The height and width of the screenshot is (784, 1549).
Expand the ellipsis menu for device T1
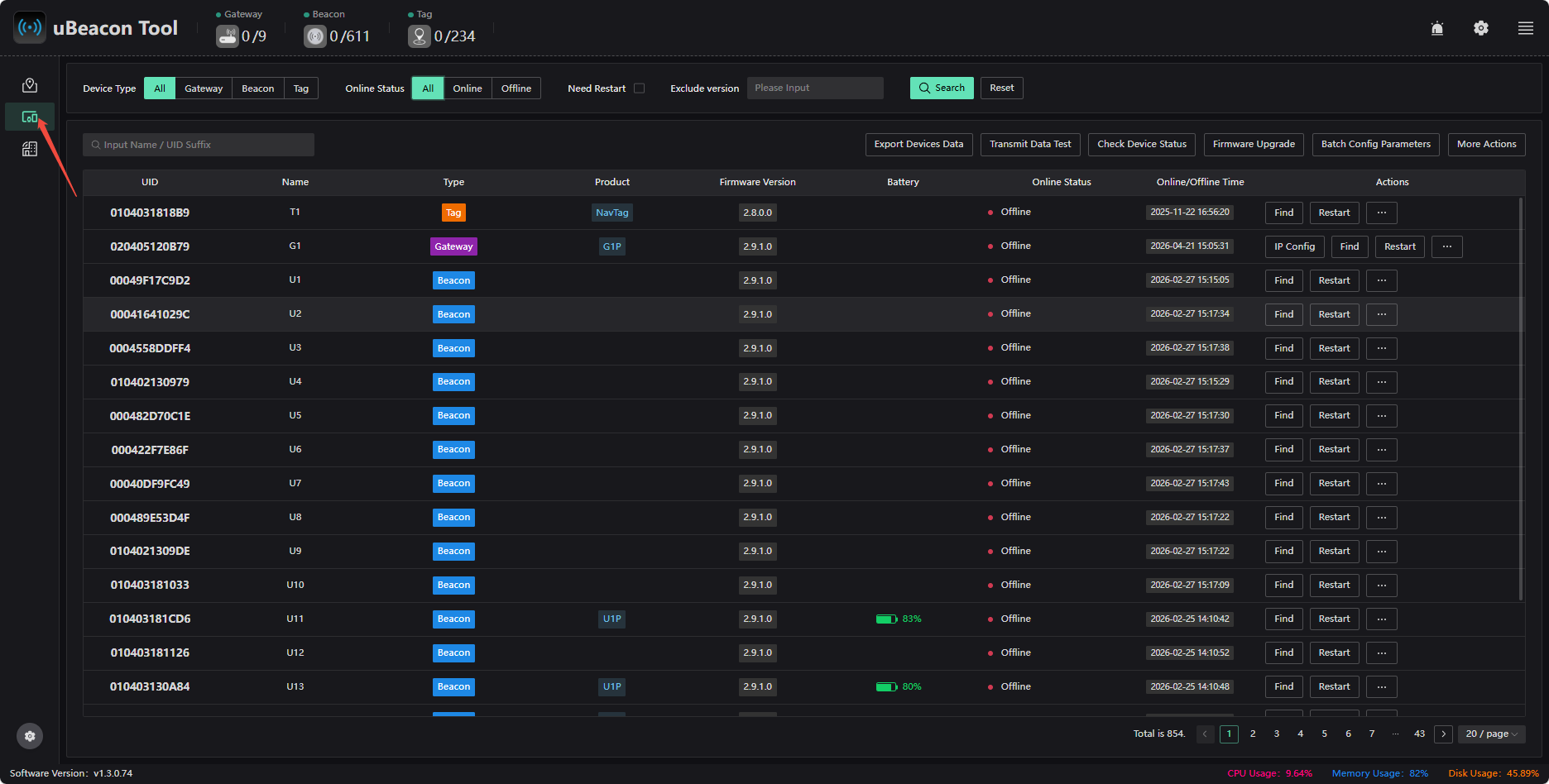click(x=1382, y=213)
